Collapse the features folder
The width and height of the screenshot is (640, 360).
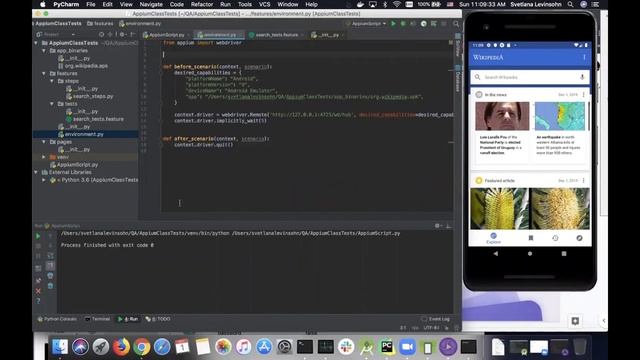44,73
